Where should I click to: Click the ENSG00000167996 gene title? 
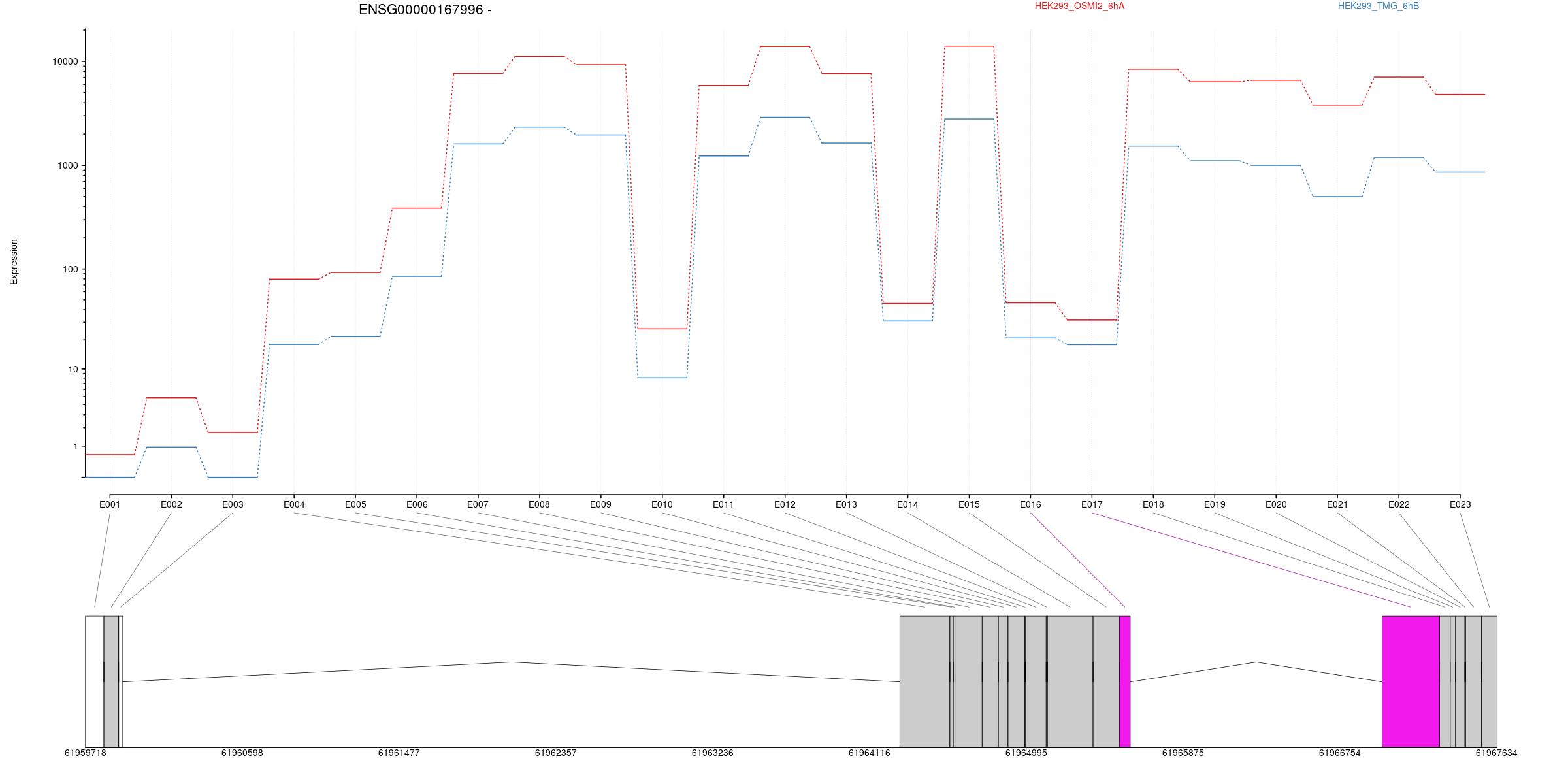click(x=425, y=10)
